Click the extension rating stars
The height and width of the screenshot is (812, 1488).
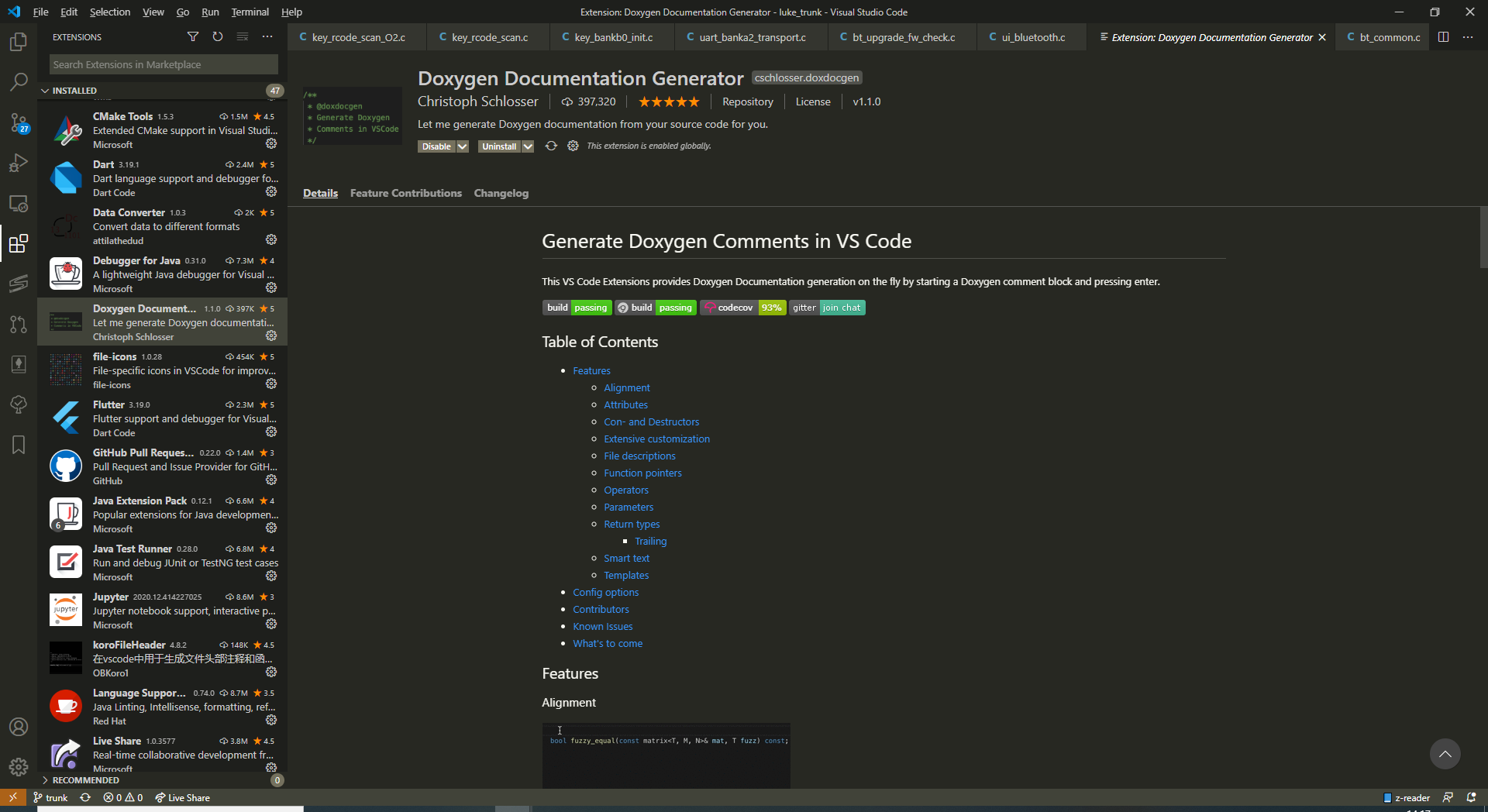click(x=668, y=101)
